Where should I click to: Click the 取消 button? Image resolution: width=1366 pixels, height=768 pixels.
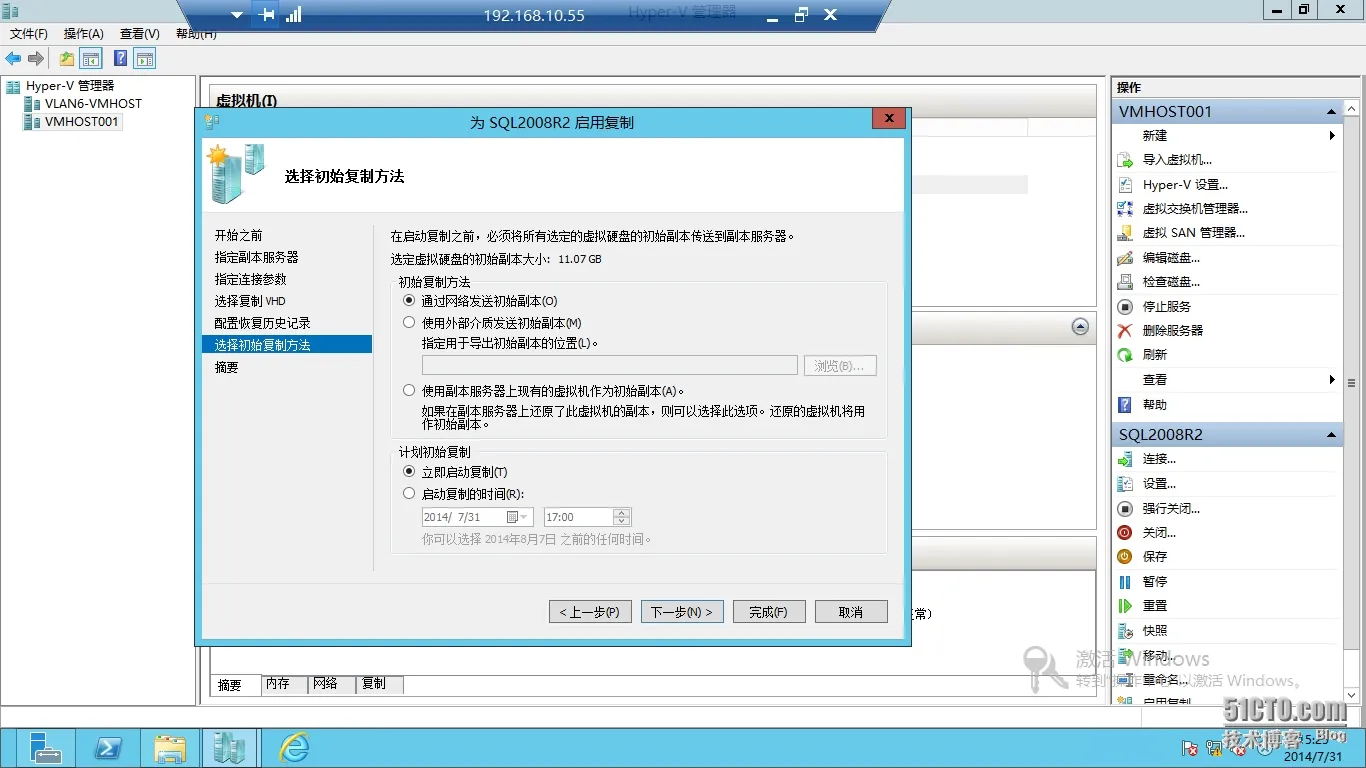coord(851,612)
